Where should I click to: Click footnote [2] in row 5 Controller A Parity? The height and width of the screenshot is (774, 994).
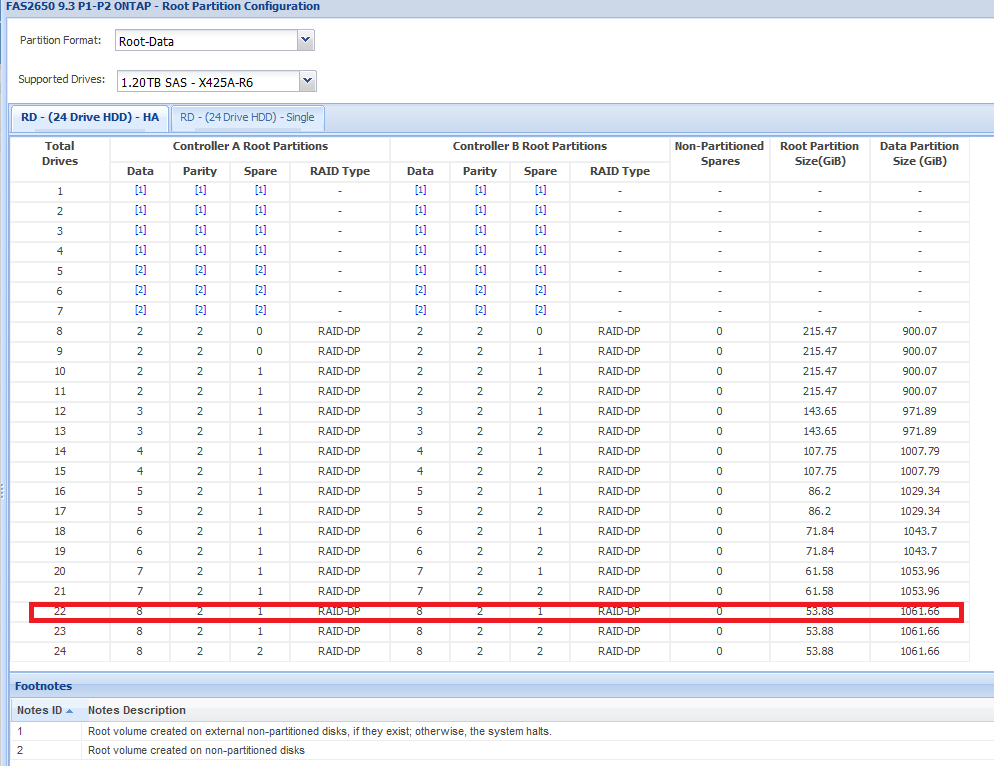click(200, 270)
